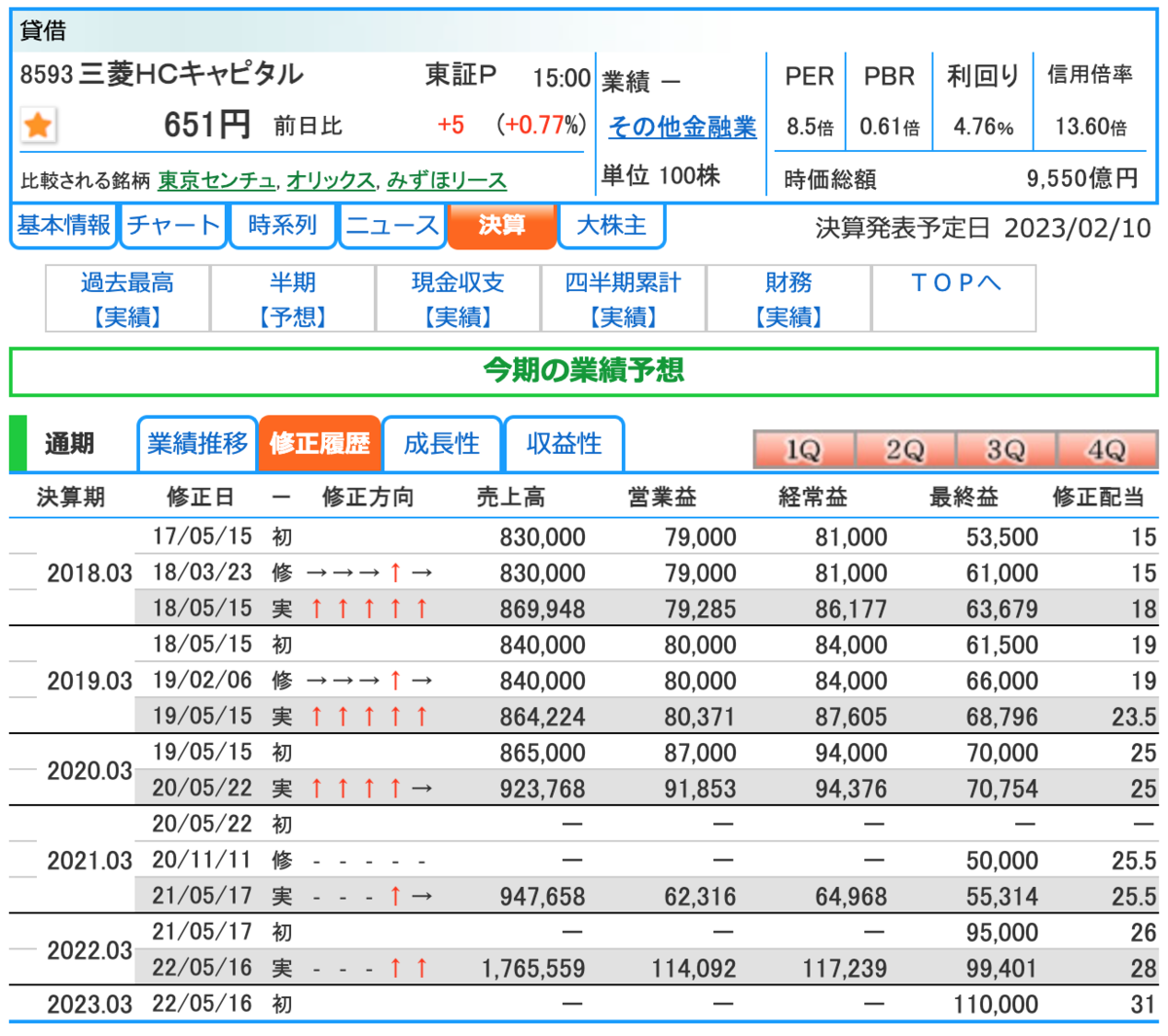
Task: Click the 923,768 sales result
Action: click(543, 789)
